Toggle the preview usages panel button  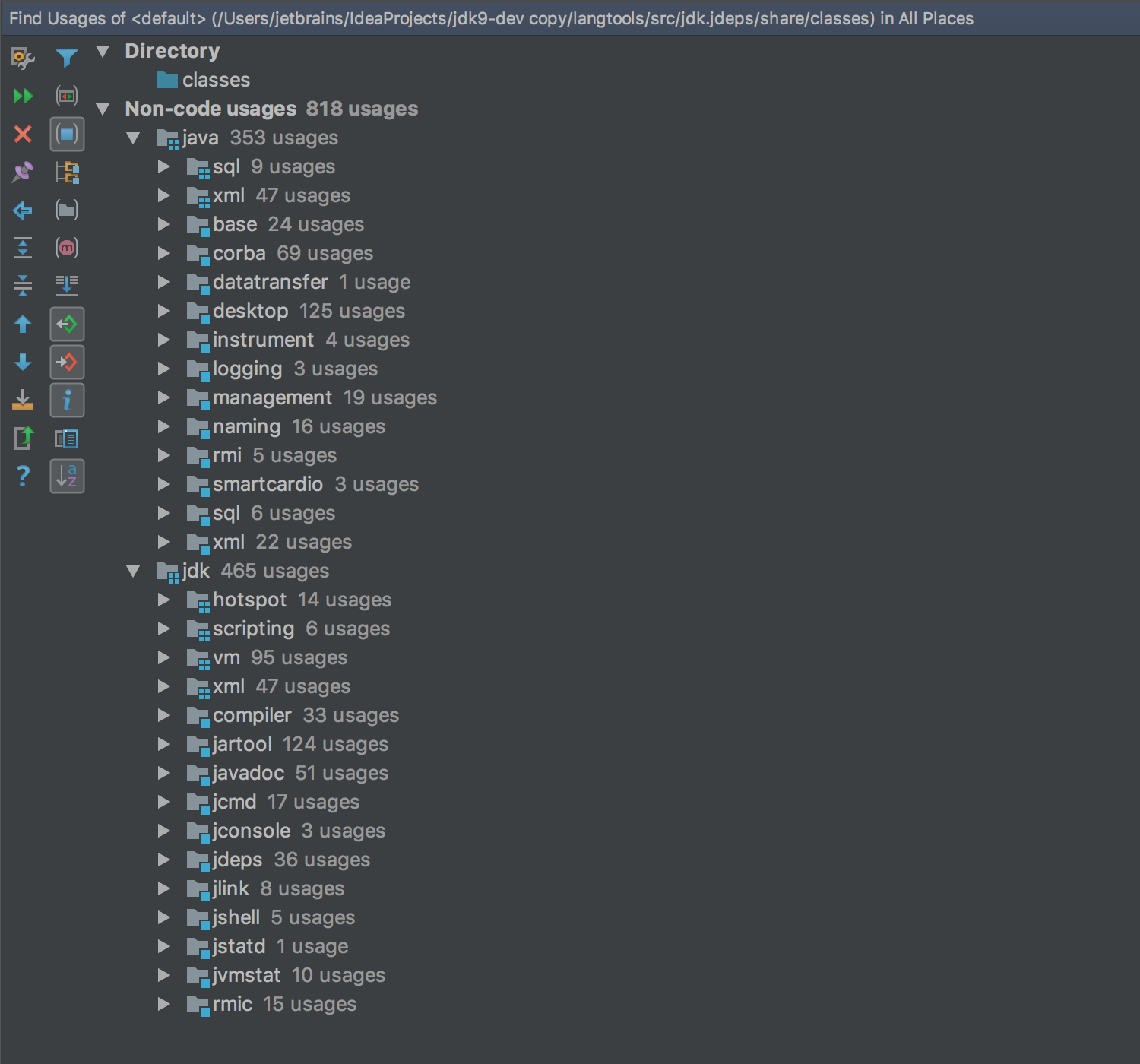click(67, 439)
